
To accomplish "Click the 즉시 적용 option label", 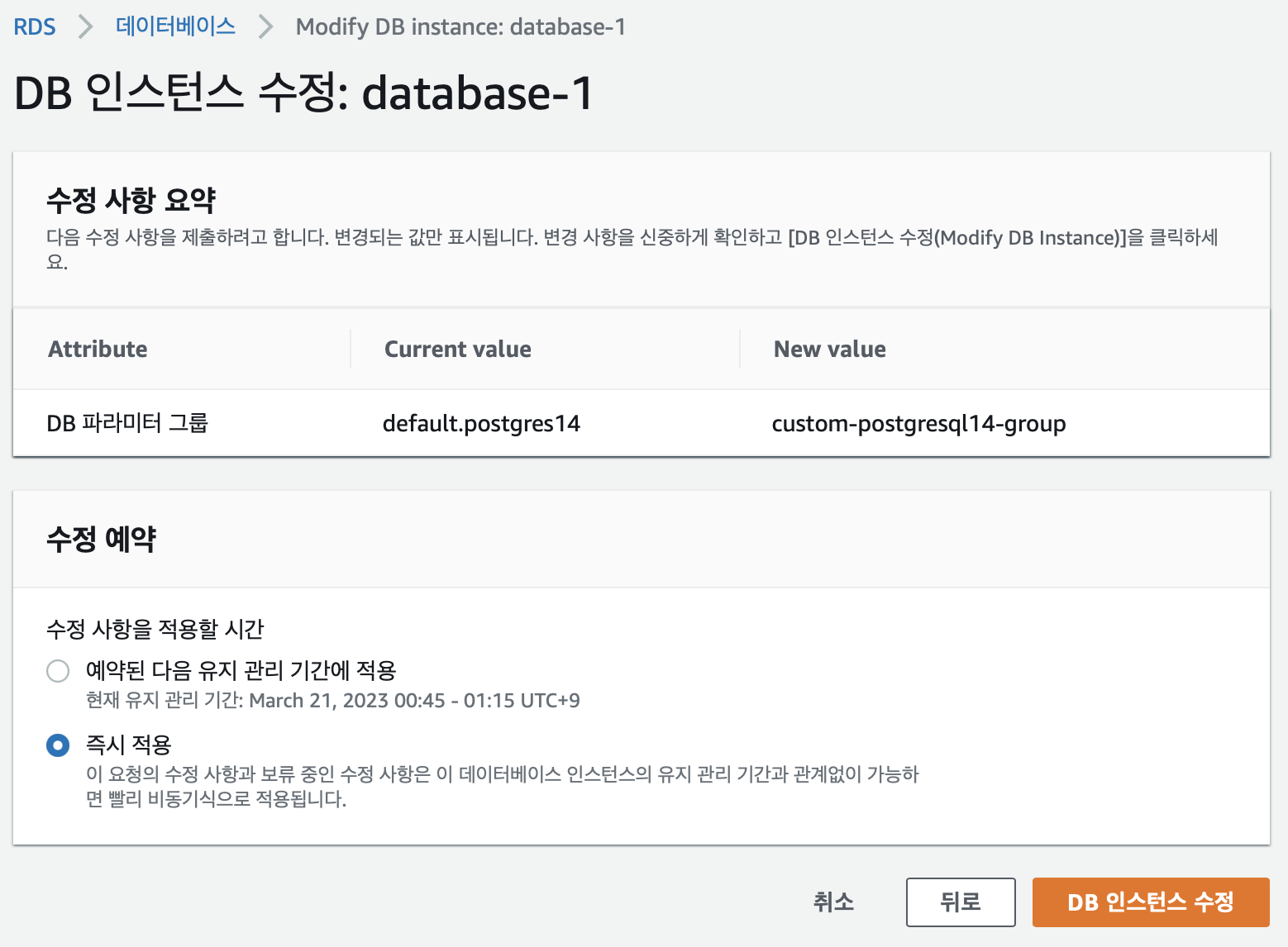I will point(129,745).
